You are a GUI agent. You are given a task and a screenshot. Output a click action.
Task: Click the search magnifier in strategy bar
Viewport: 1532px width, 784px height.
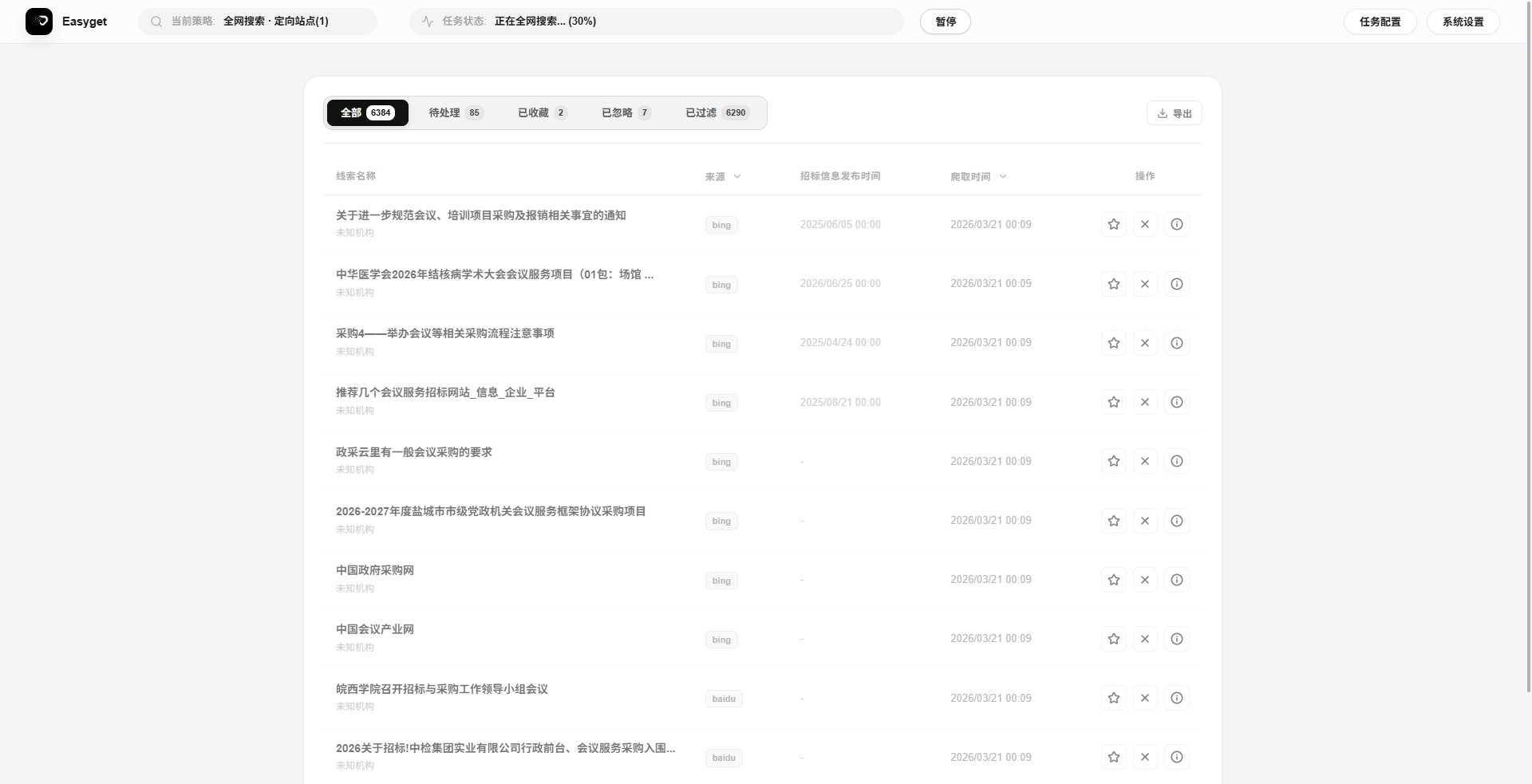coord(156,22)
